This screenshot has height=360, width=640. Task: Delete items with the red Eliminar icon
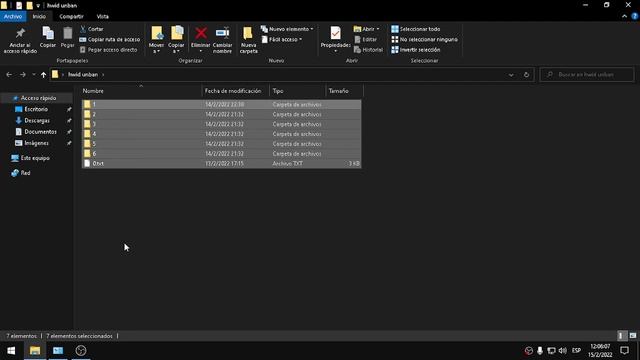(200, 40)
